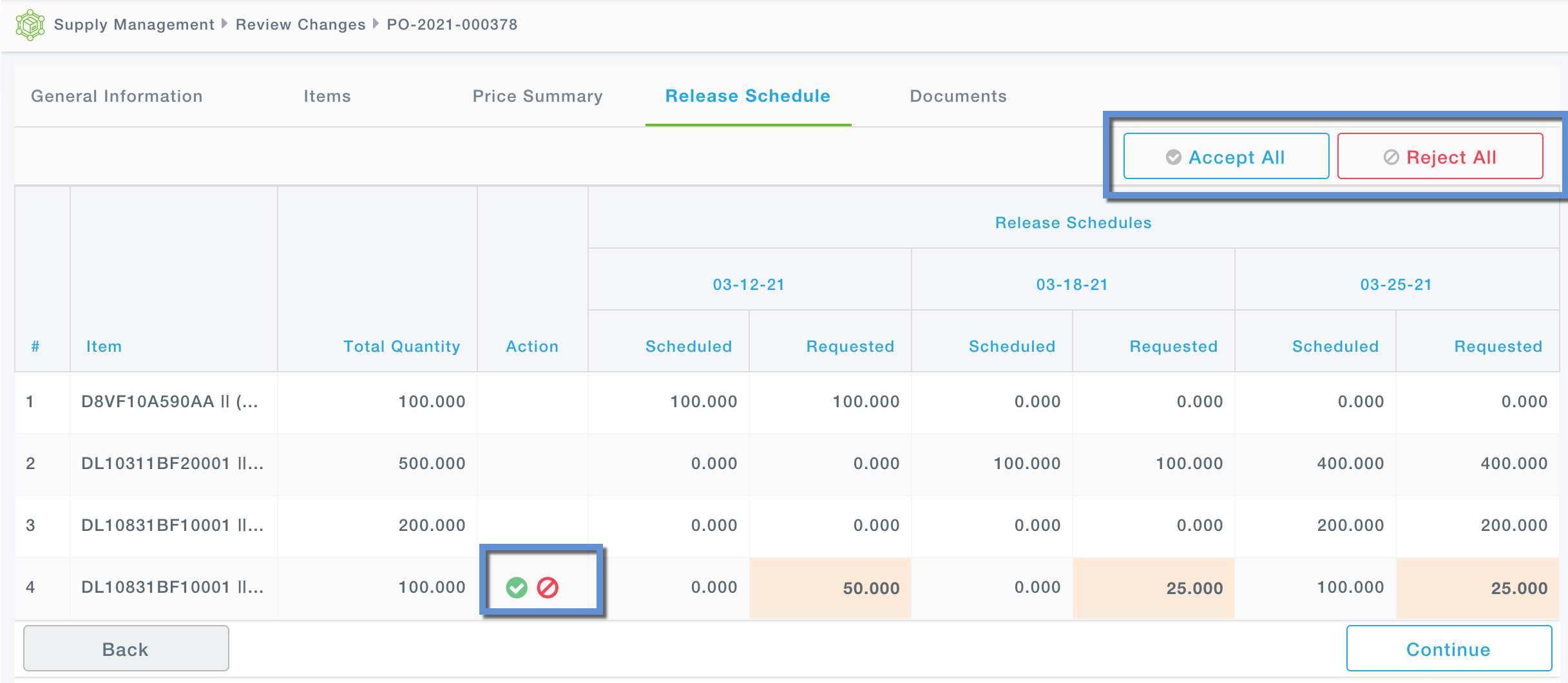
Task: Click Supply Management breadcrumb link
Action: 134,24
